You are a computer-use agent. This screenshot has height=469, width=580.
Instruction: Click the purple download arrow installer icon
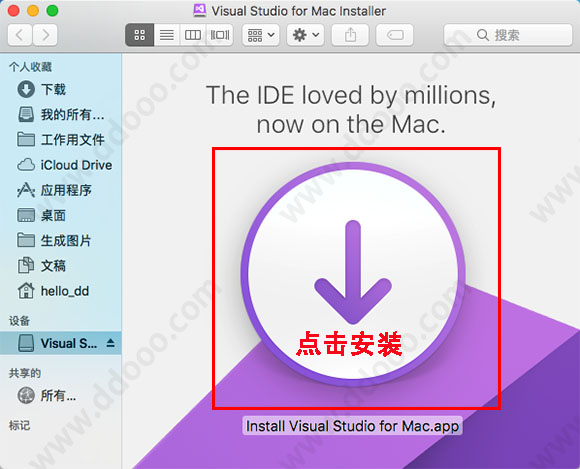pos(353,274)
